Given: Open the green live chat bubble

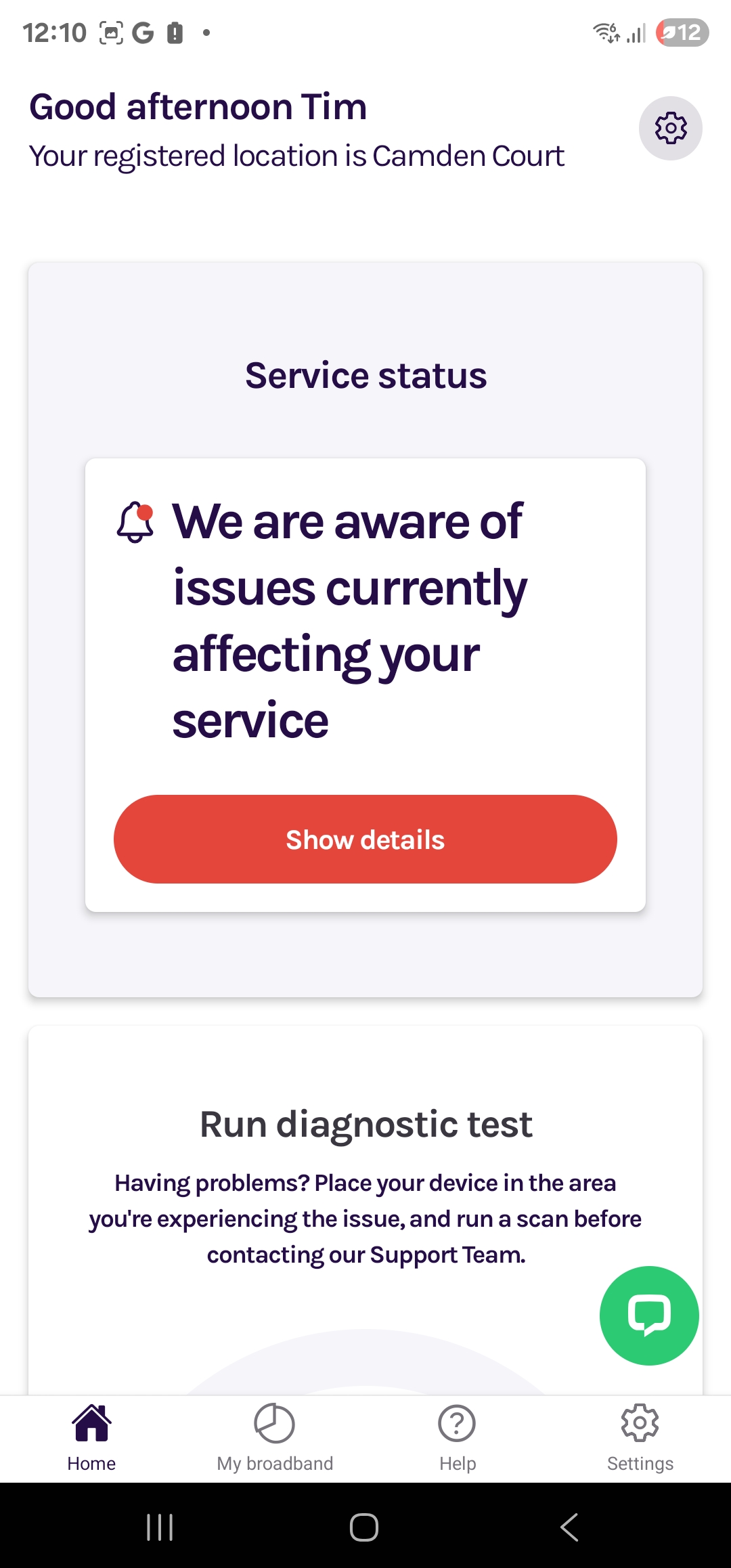Looking at the screenshot, I should 649,1315.
